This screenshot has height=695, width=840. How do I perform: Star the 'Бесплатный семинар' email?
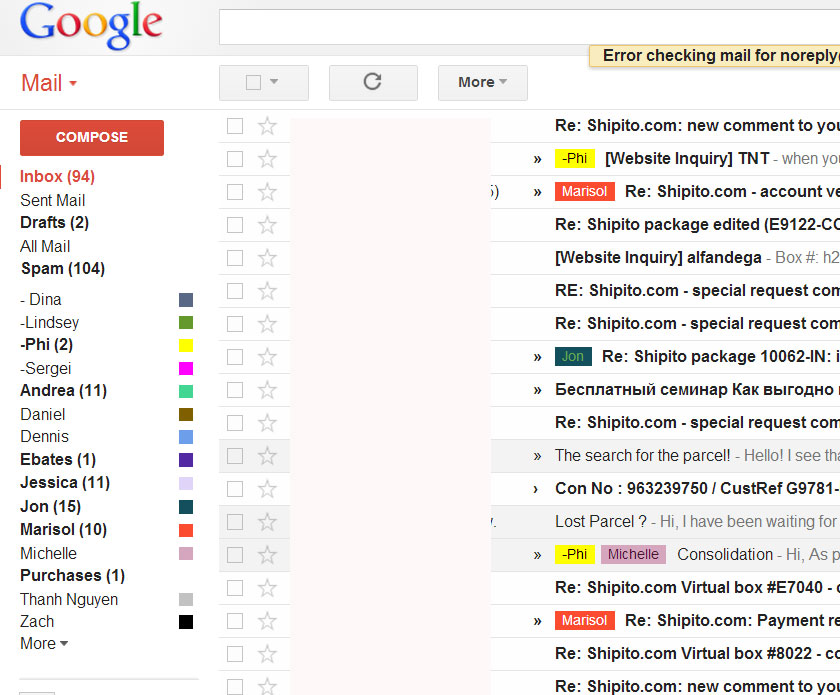coord(267,390)
